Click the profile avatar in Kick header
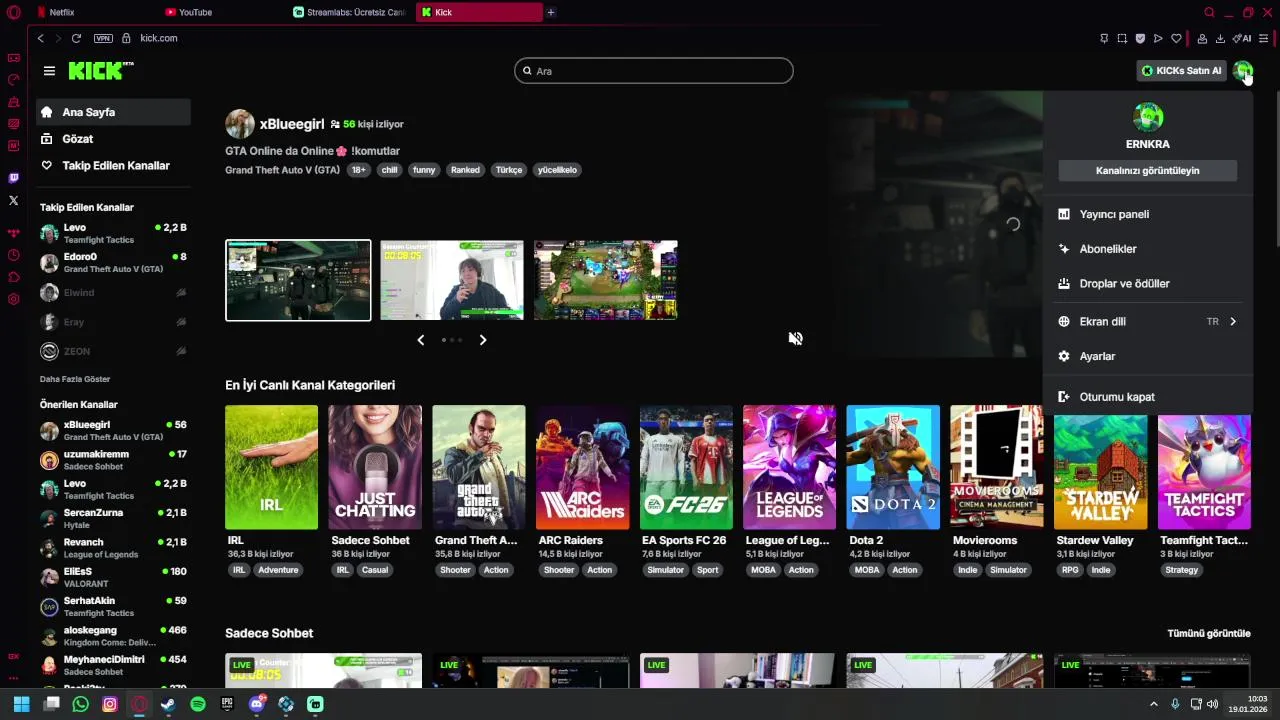The width and height of the screenshot is (1280, 720). tap(1242, 71)
